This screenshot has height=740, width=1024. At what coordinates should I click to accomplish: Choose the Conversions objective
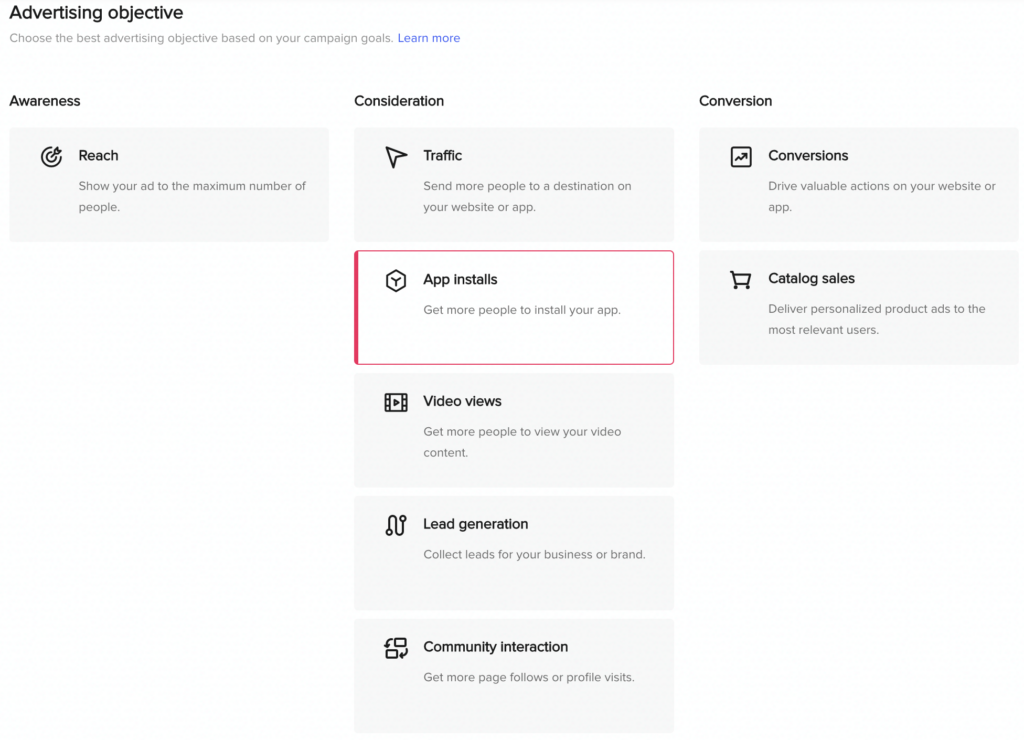point(858,184)
